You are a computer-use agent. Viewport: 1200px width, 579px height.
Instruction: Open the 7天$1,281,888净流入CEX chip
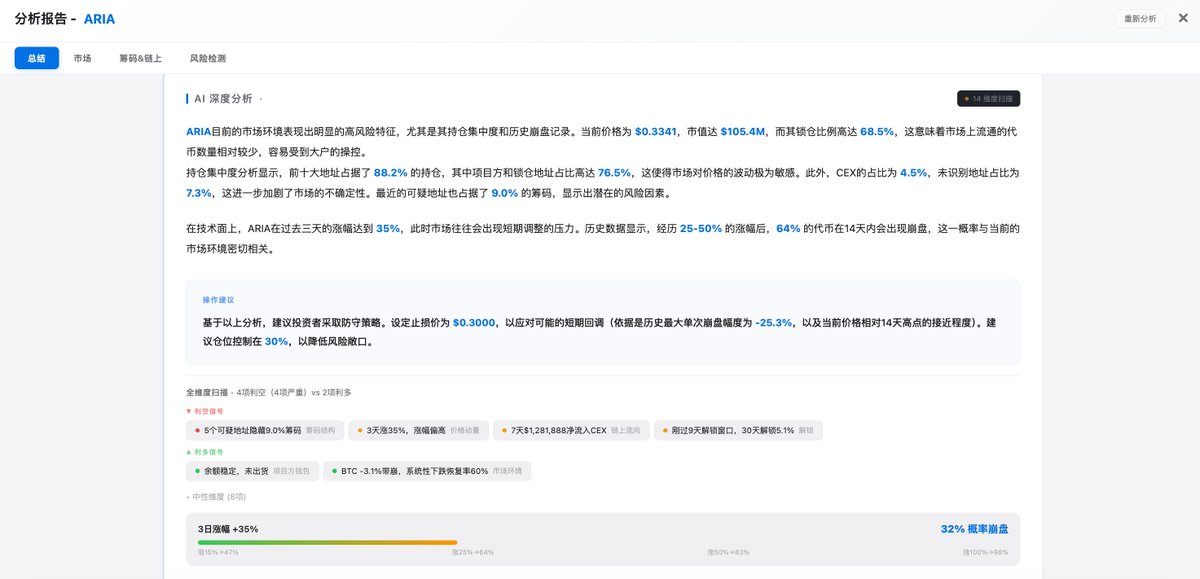tap(570, 430)
